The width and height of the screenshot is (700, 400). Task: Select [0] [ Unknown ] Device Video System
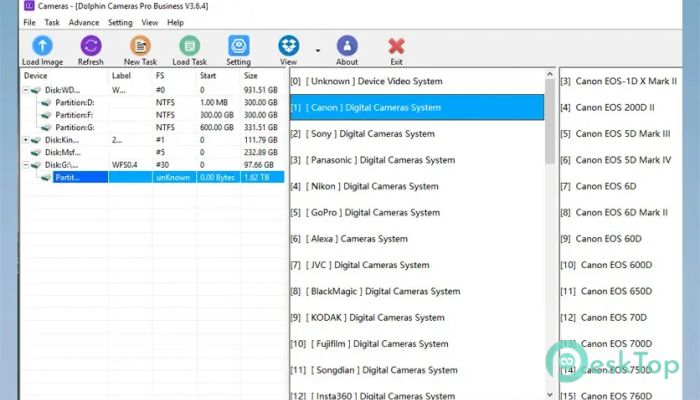pos(417,81)
